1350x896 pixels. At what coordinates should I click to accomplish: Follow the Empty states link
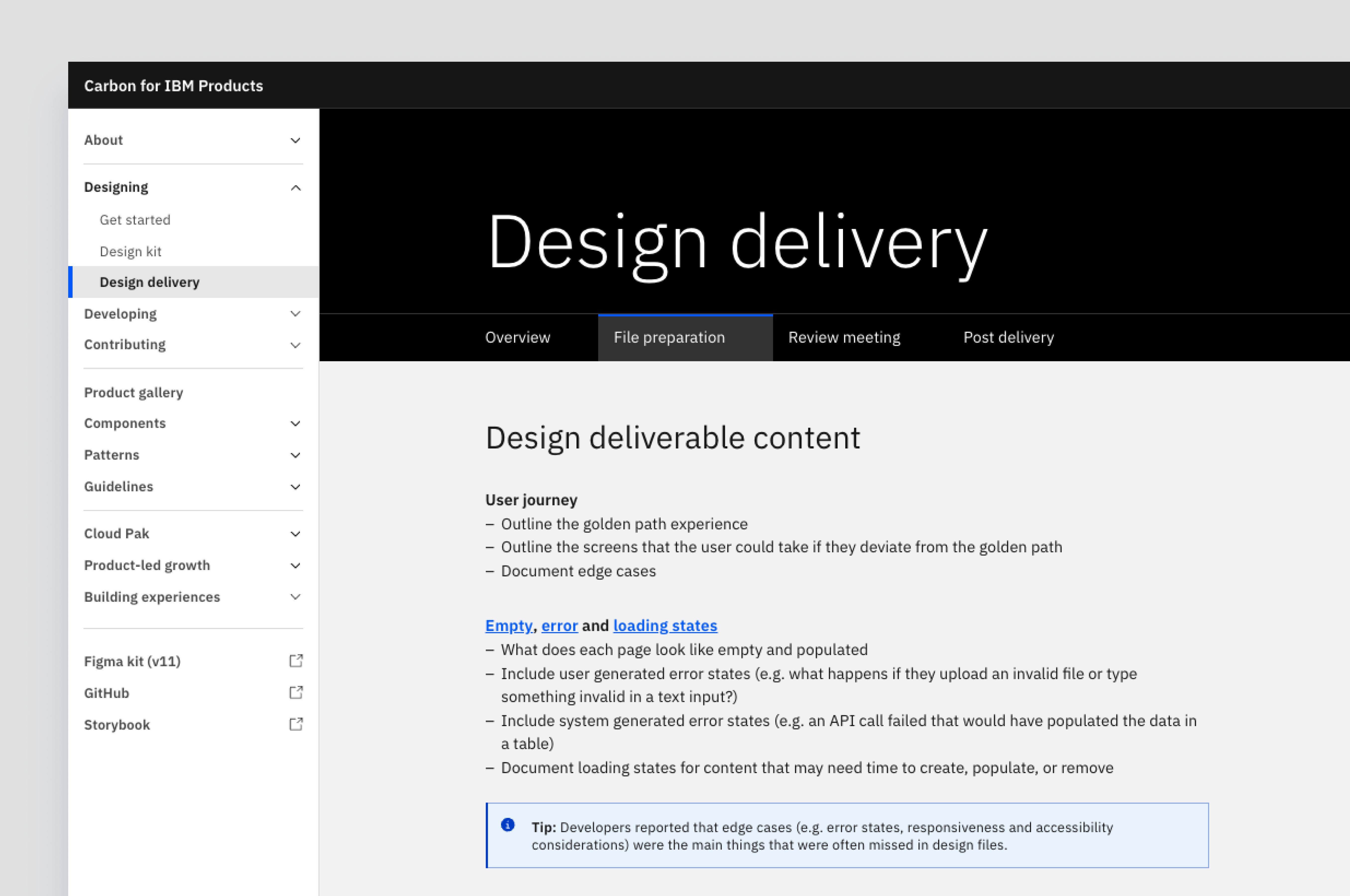(508, 626)
